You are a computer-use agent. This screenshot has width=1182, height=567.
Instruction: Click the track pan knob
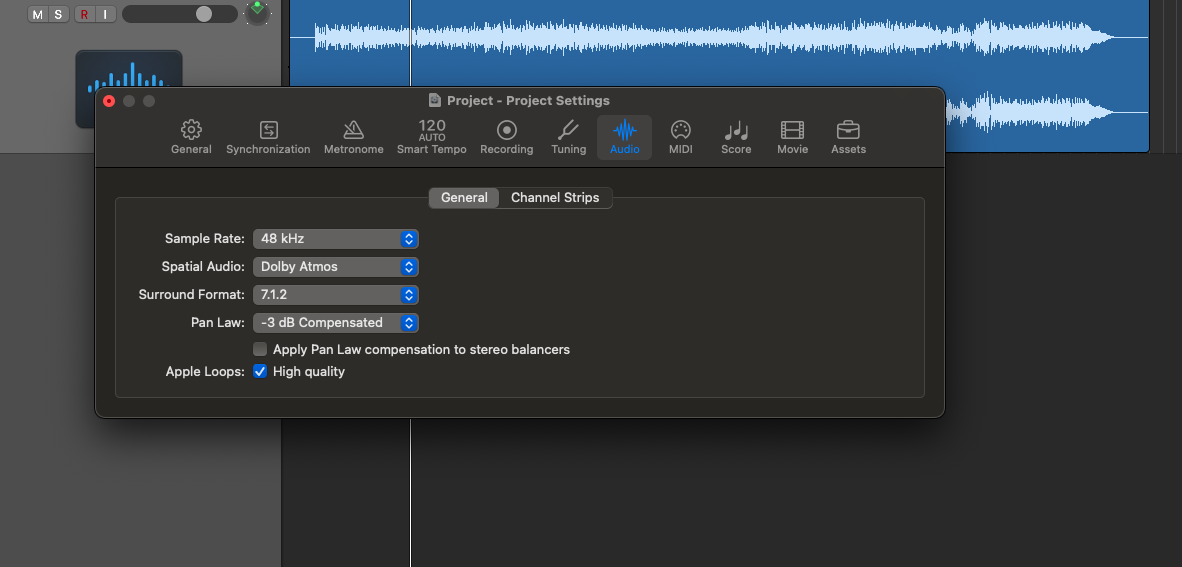tap(258, 14)
